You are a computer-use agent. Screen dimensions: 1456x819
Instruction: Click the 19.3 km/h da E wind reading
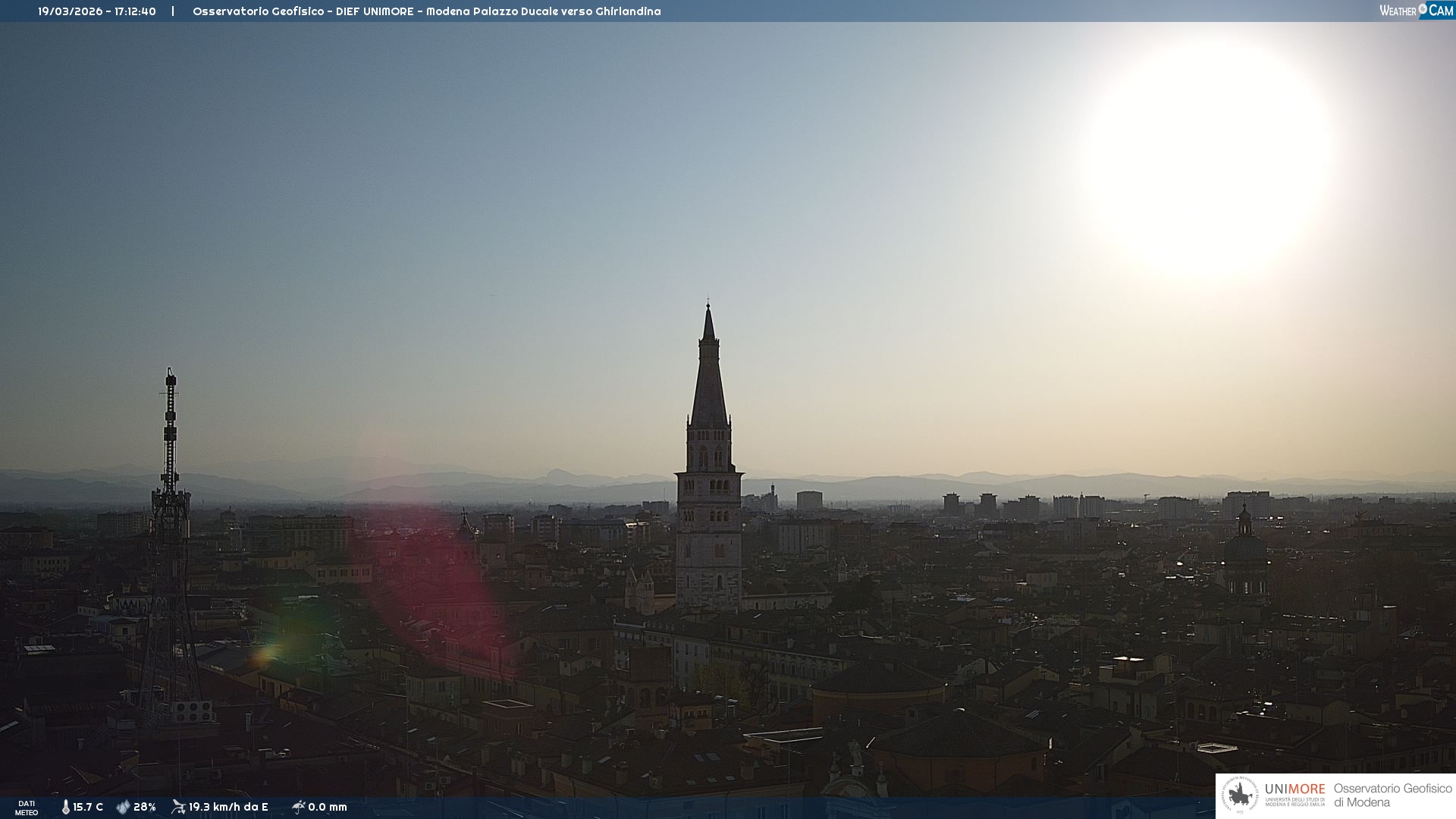228,807
